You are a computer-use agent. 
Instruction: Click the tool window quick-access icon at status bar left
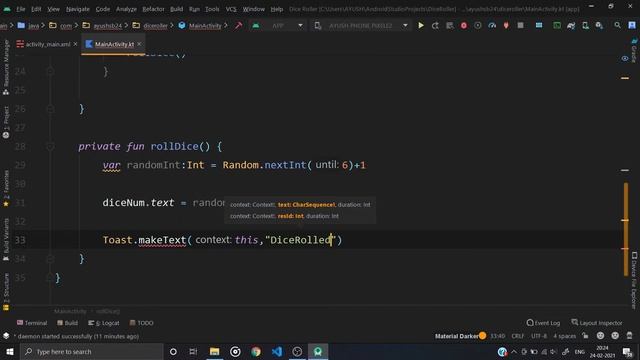coord(6,336)
